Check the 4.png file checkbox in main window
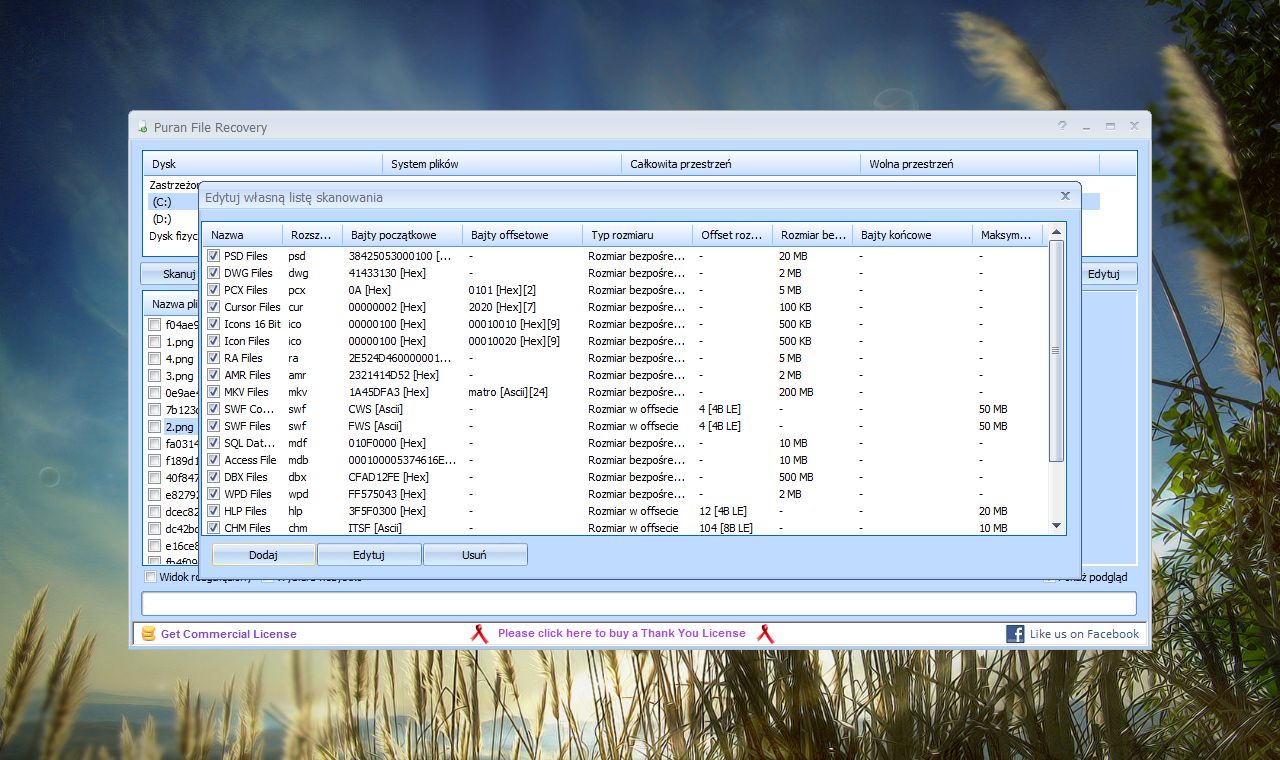 (154, 359)
